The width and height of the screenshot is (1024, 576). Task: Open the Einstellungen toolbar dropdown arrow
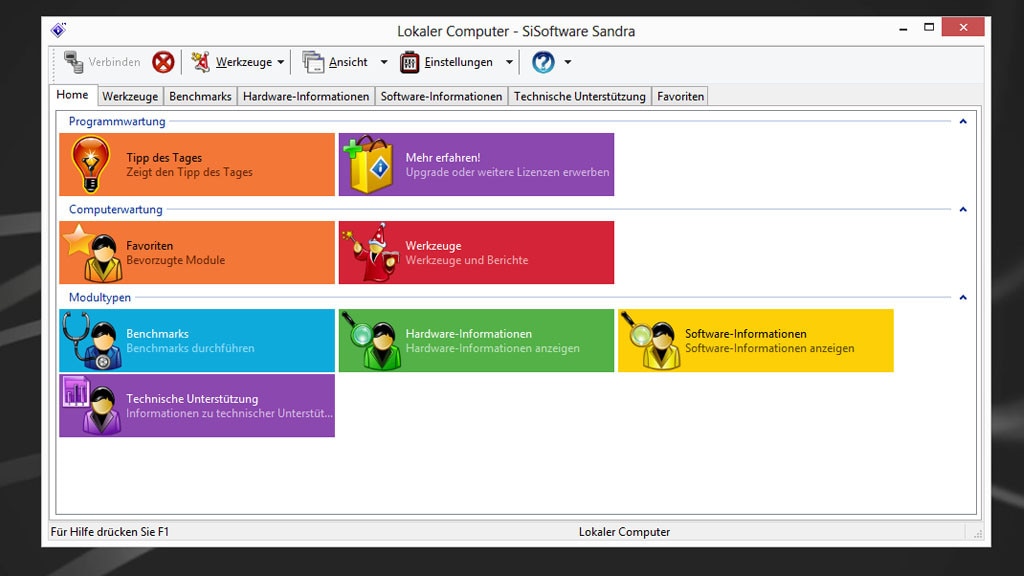(509, 62)
